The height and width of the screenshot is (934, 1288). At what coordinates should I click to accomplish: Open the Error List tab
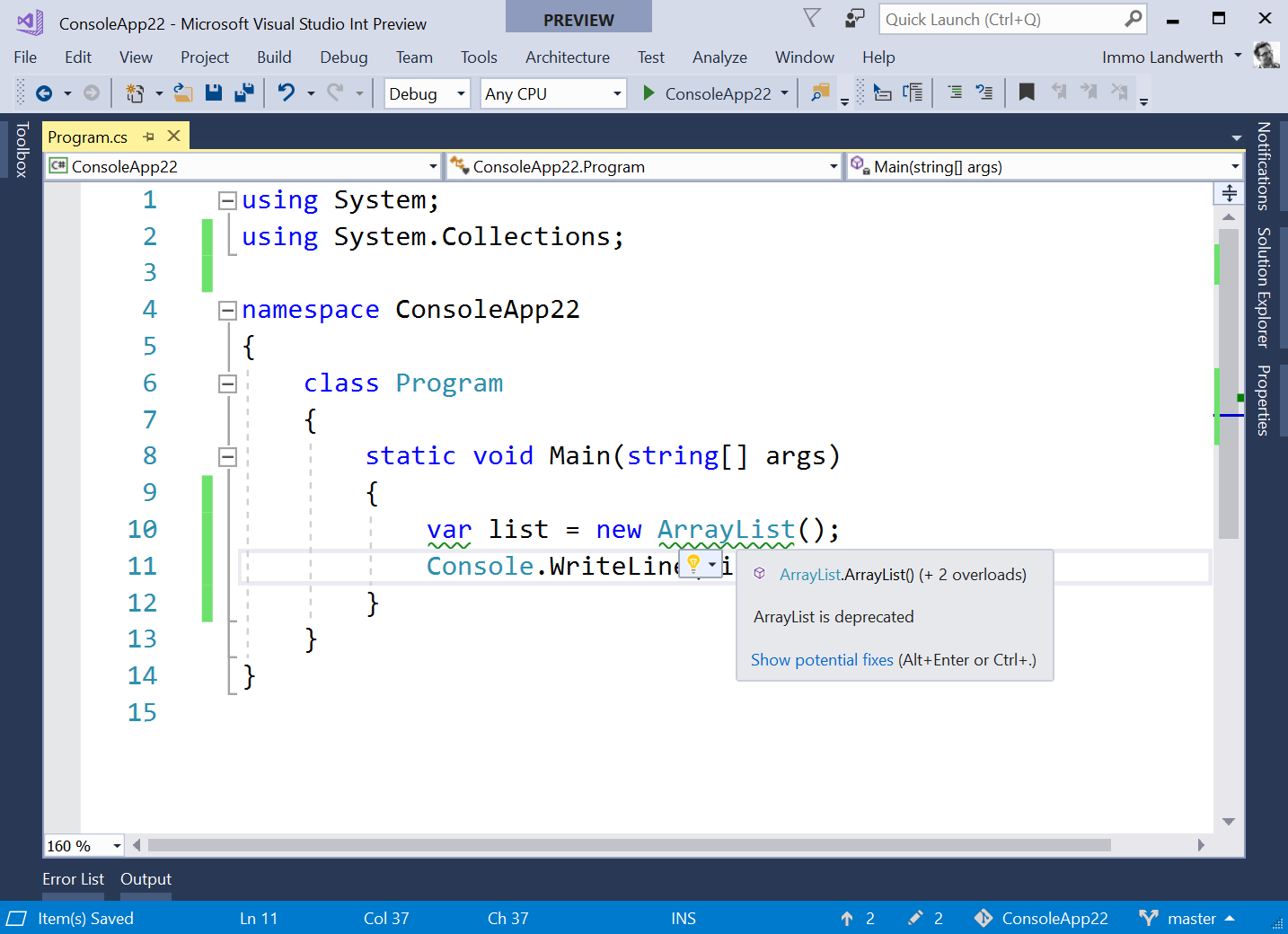coord(73,879)
